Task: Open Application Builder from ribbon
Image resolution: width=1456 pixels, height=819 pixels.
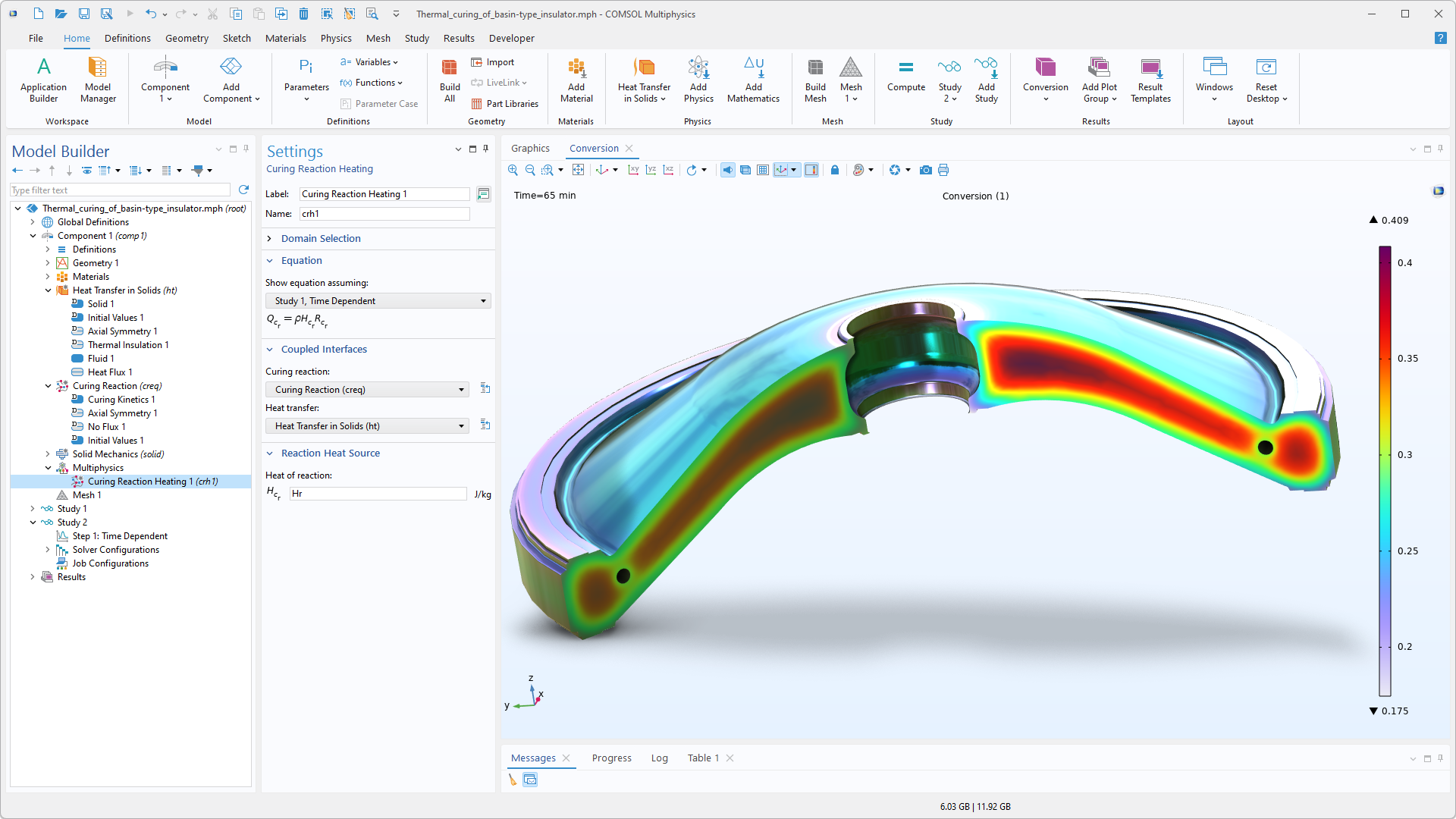Action: click(x=43, y=80)
